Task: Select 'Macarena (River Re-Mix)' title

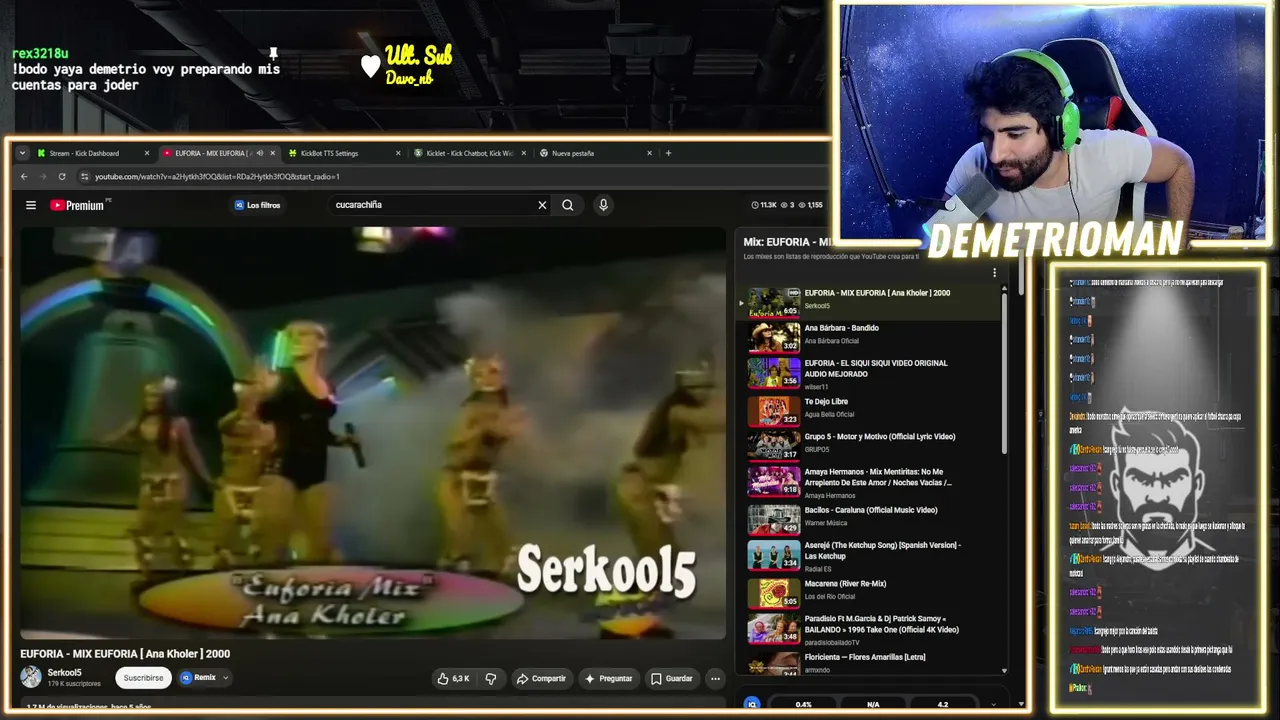Action: coord(846,584)
